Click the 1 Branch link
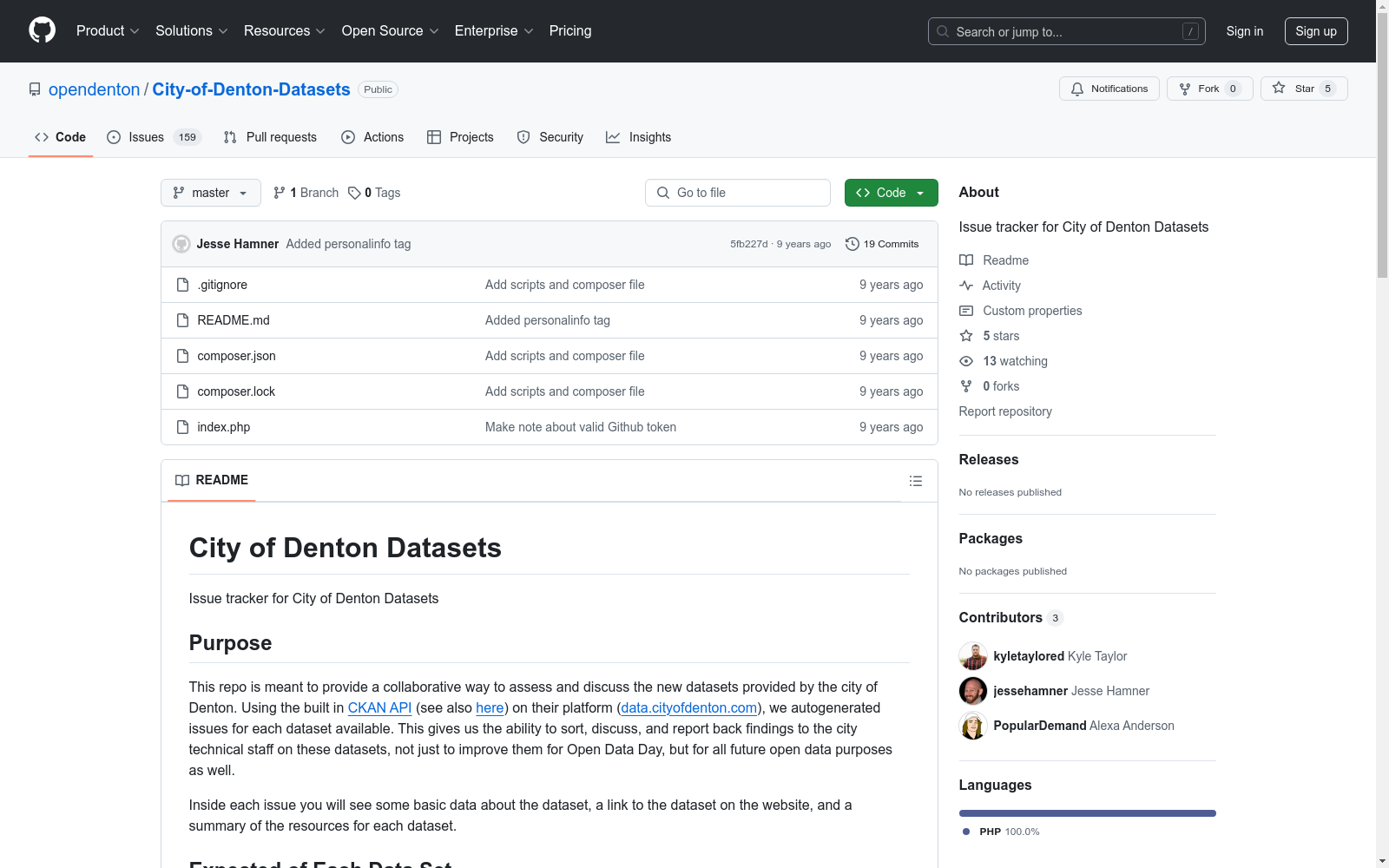 pos(306,193)
